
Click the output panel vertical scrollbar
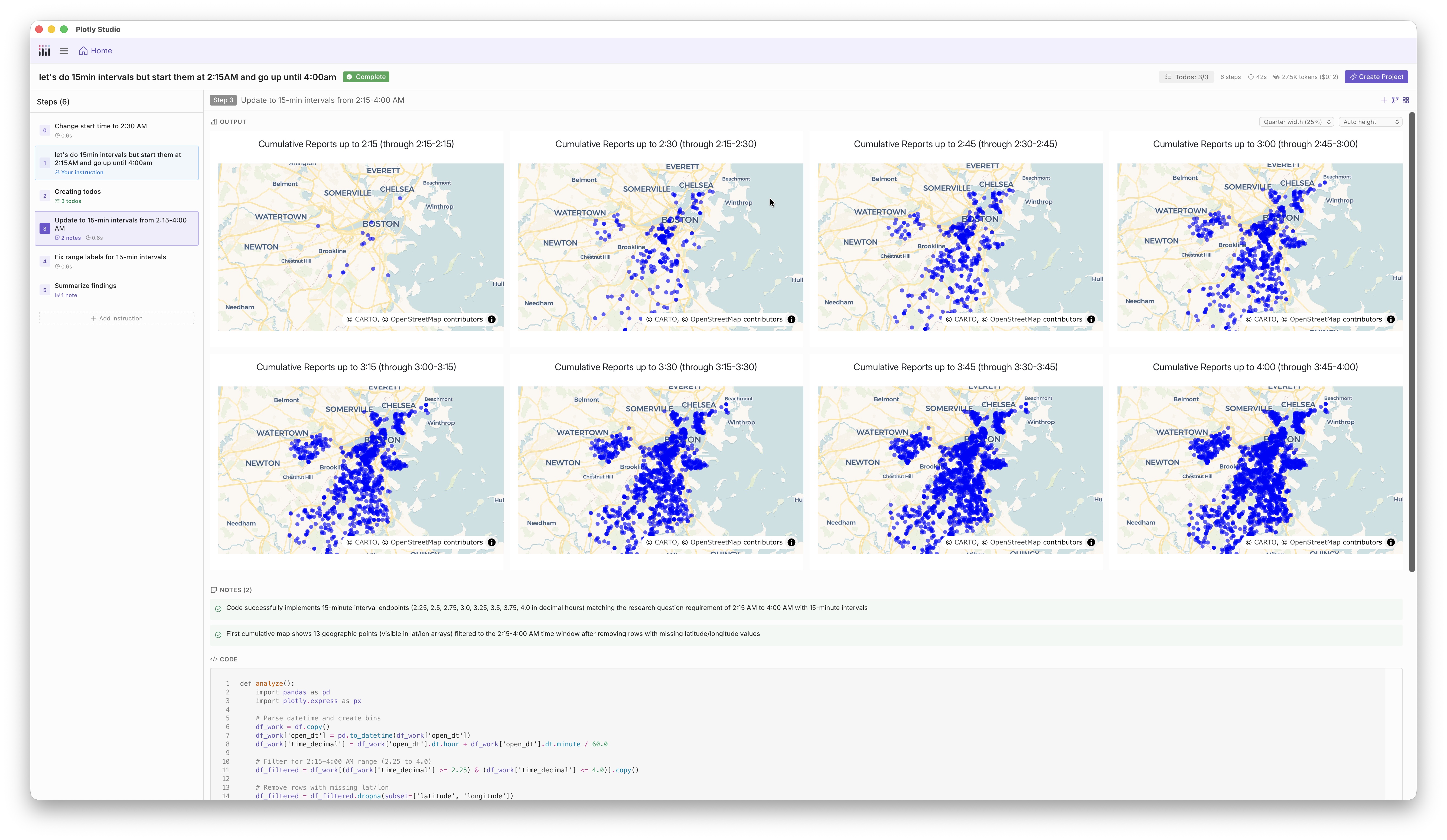[x=1412, y=342]
